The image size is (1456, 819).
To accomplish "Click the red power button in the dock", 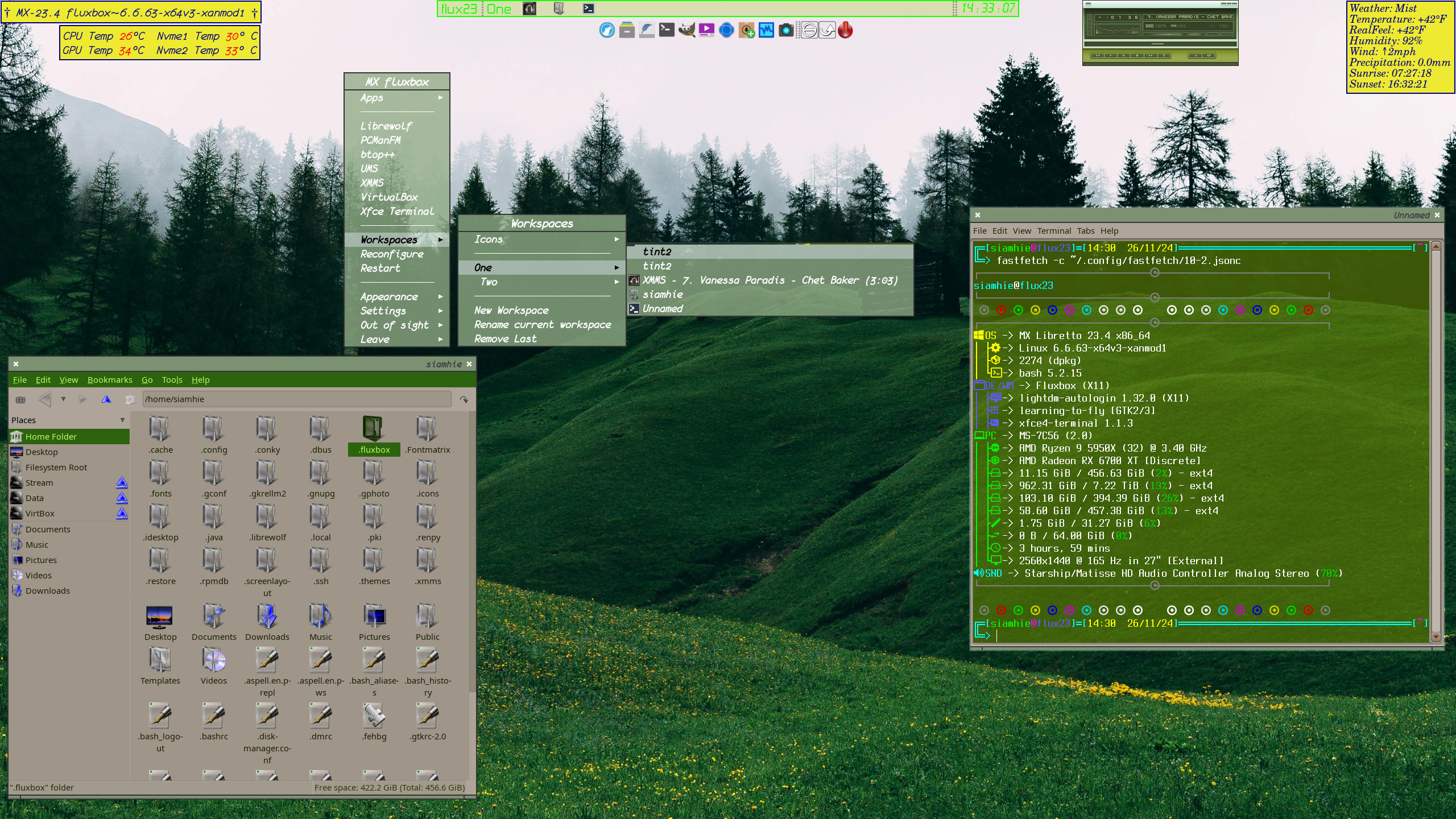I will click(x=846, y=30).
